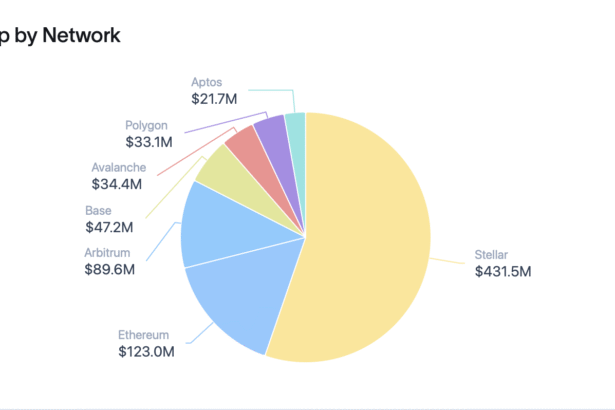Image resolution: width=615 pixels, height=410 pixels.
Task: Click the Polygon network label
Action: pos(147,126)
